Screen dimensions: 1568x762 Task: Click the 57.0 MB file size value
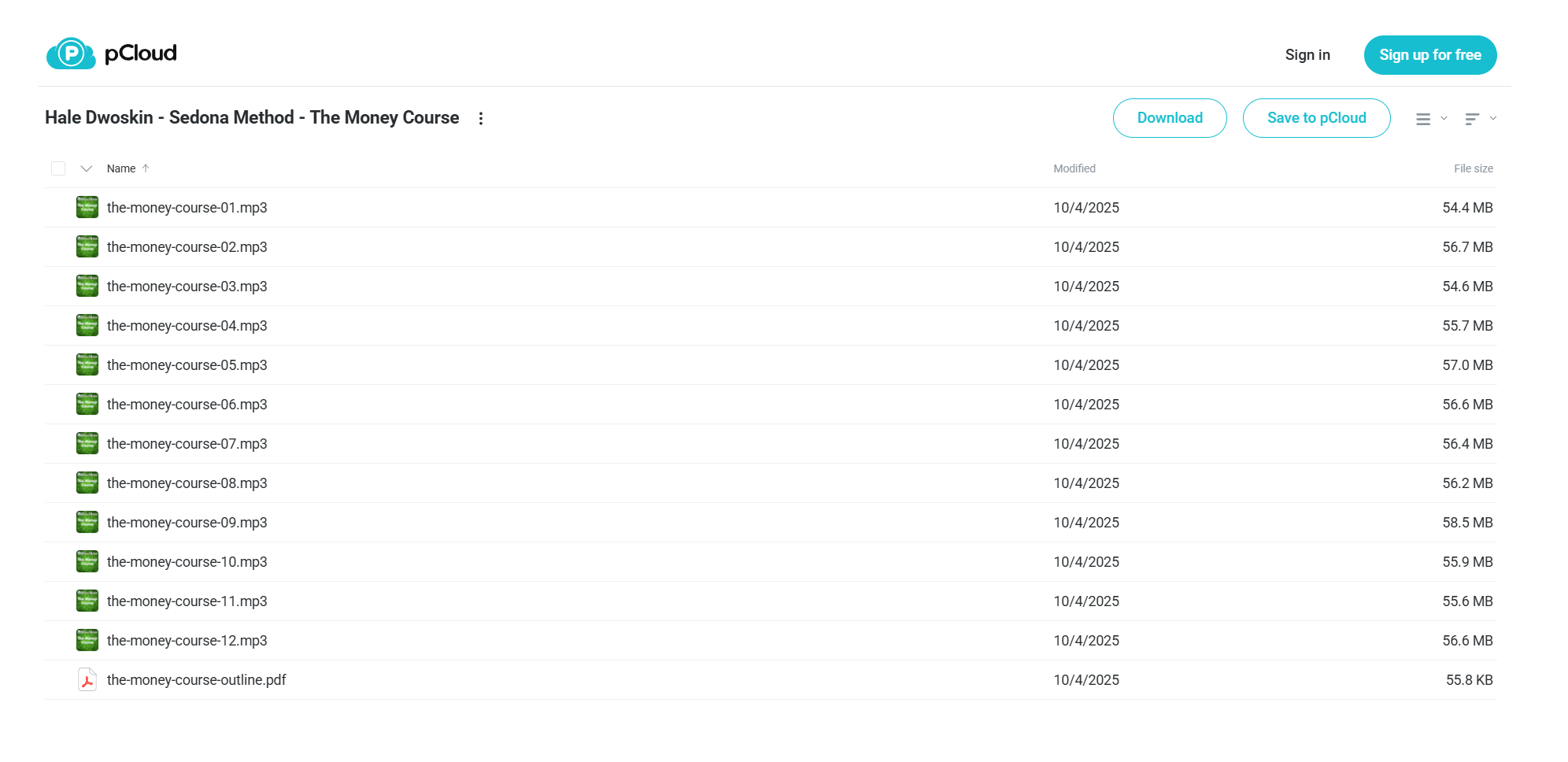point(1467,365)
